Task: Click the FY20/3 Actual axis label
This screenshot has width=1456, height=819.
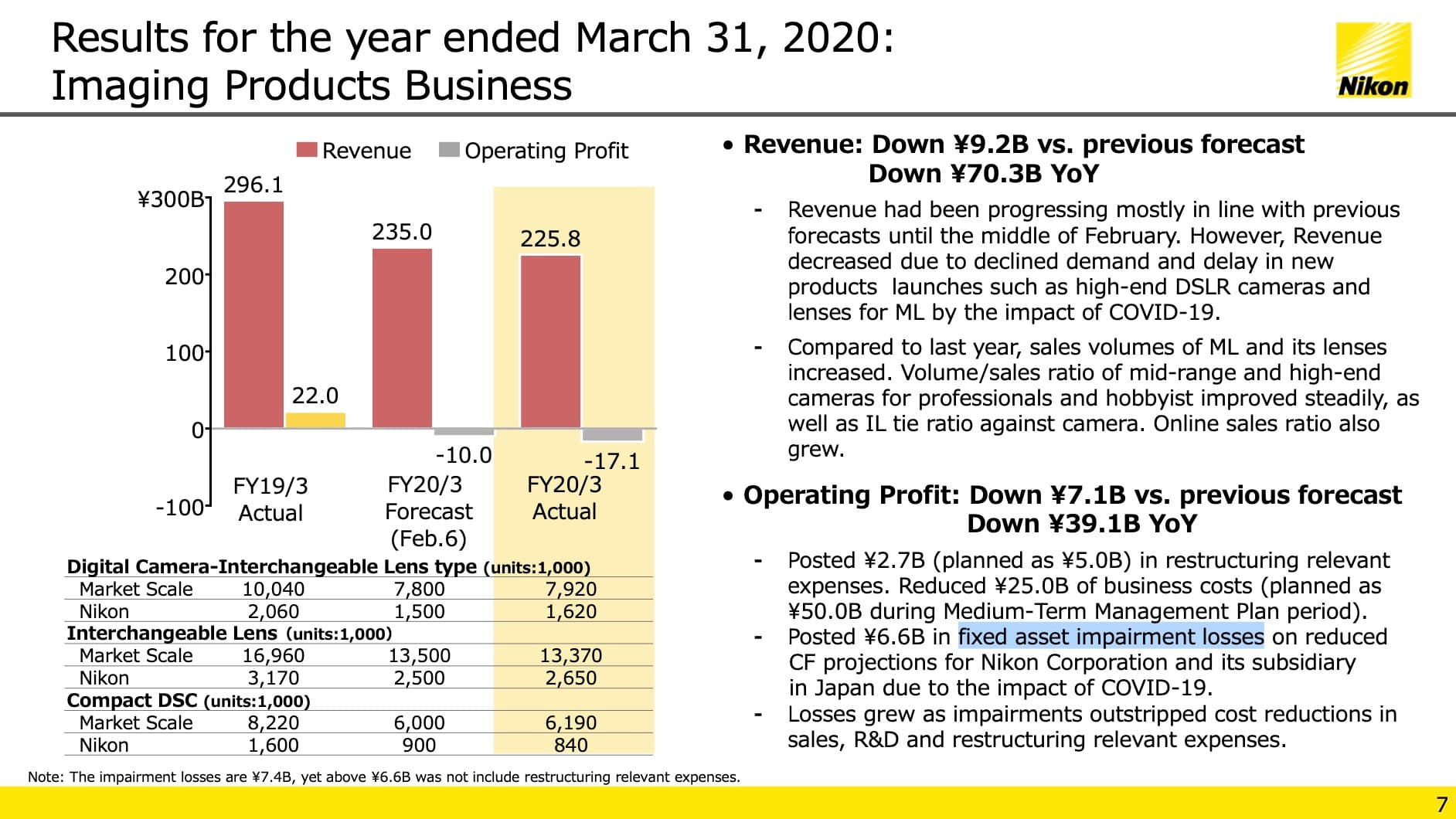Action: tap(562, 498)
